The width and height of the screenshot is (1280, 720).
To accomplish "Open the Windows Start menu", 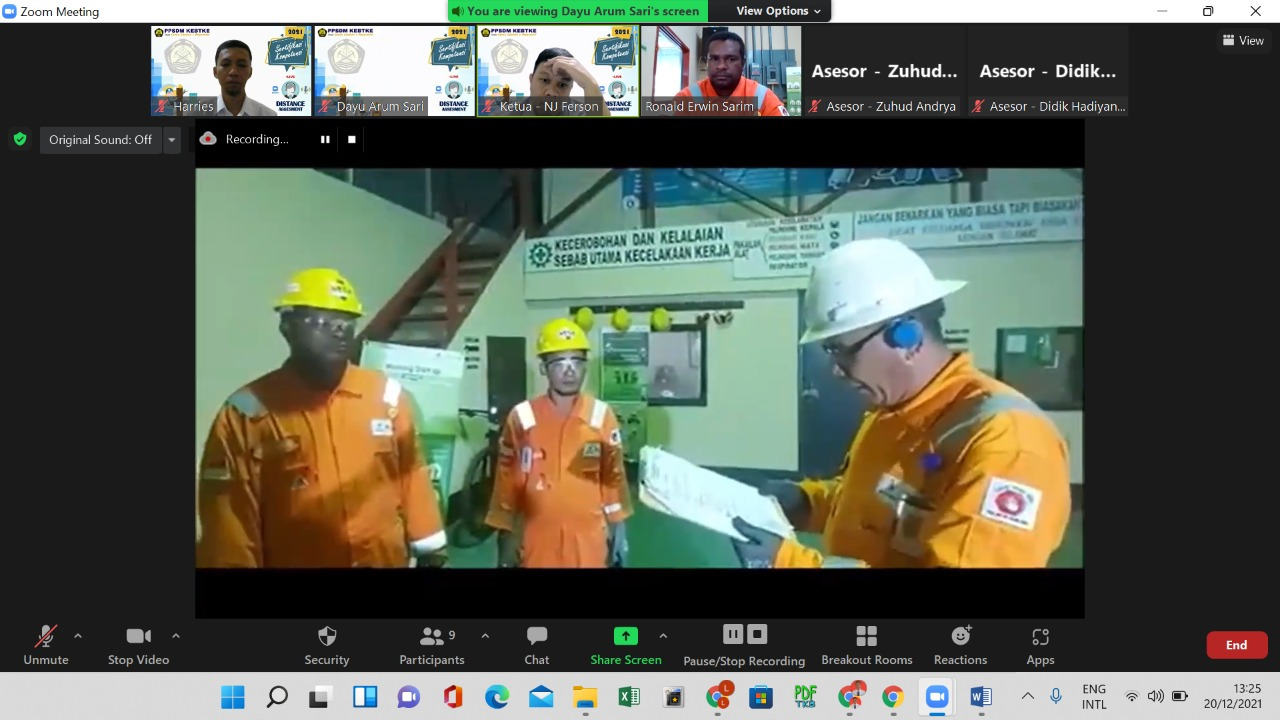I will (233, 697).
